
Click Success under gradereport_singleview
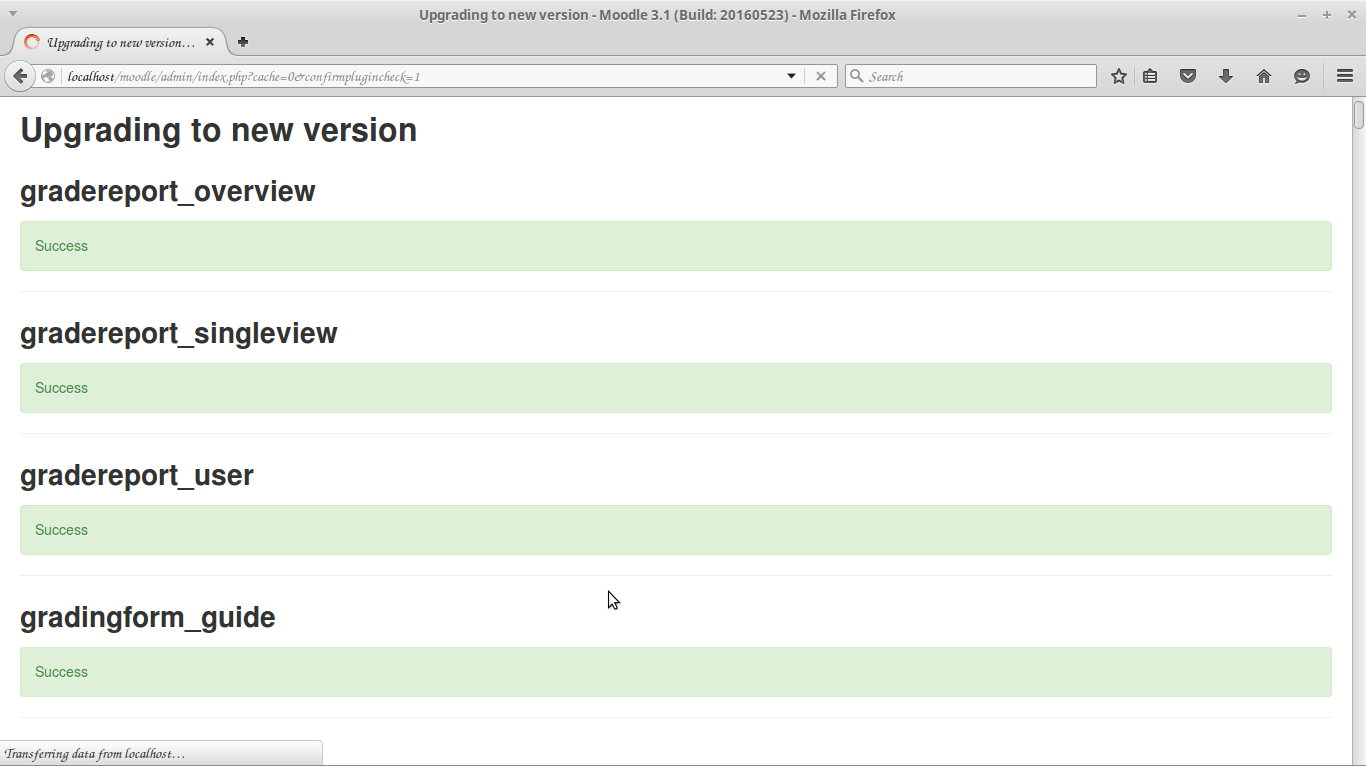(61, 388)
